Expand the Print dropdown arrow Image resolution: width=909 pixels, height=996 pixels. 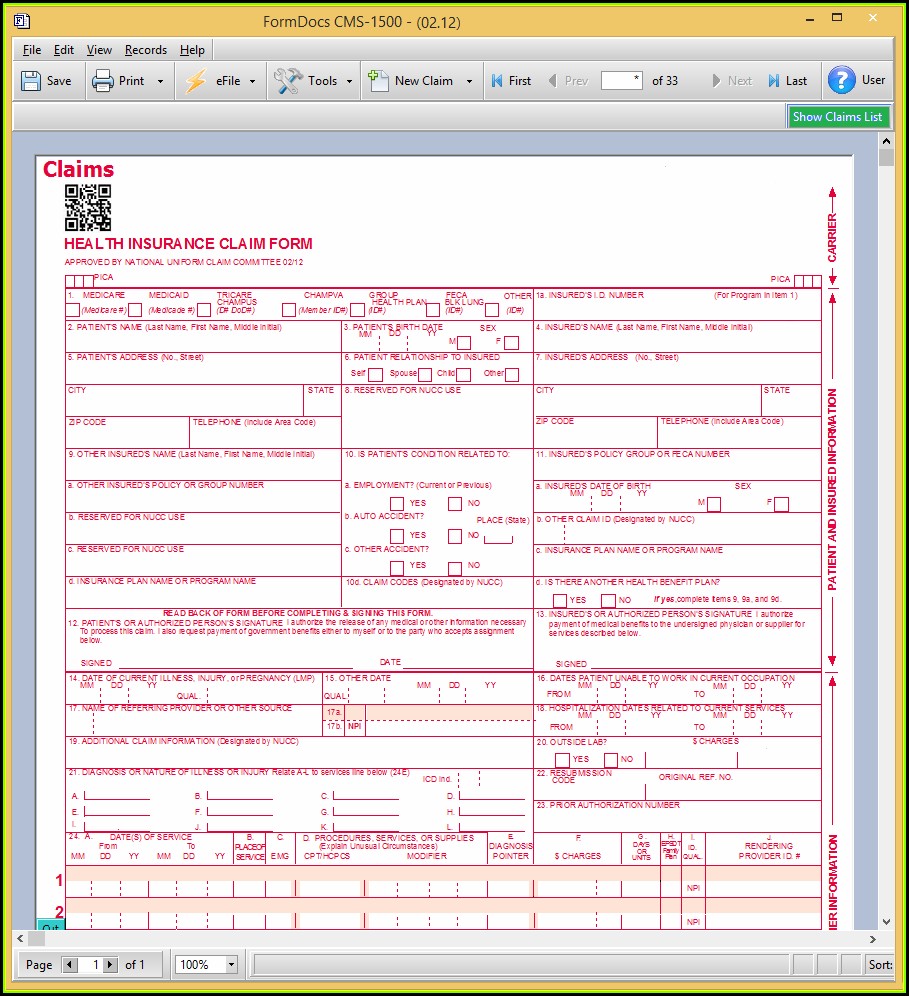160,81
